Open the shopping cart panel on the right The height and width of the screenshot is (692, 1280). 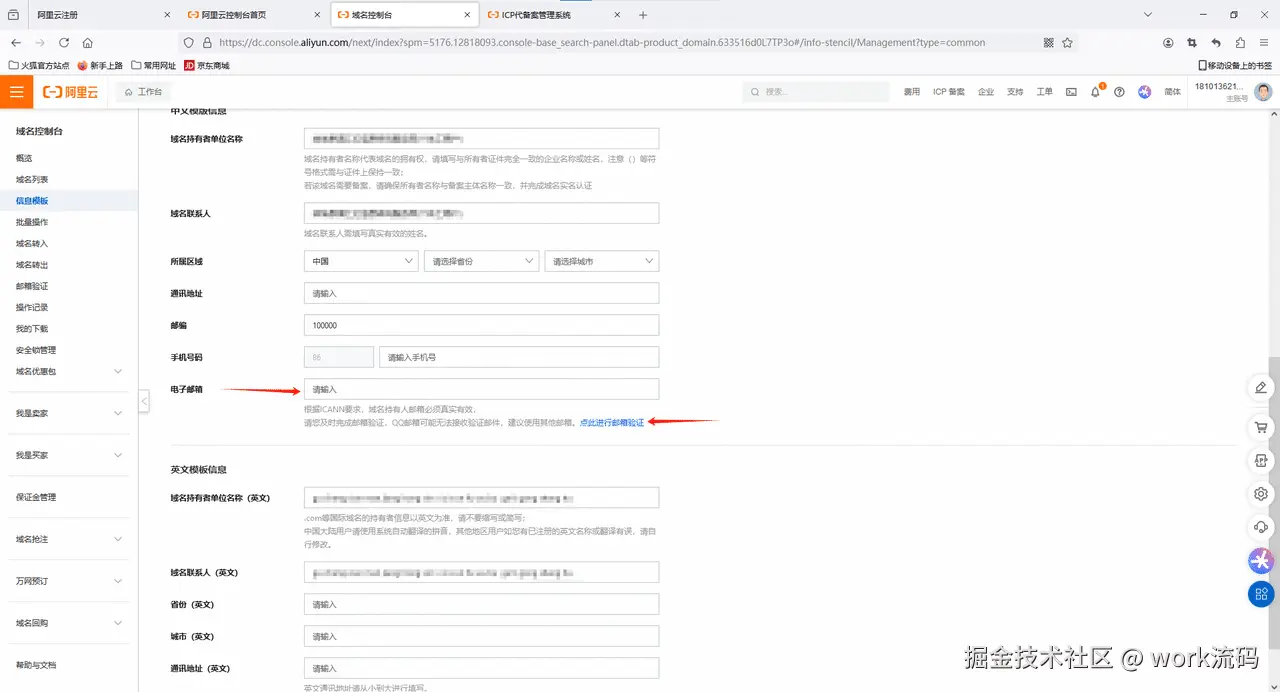pyautogui.click(x=1260, y=427)
